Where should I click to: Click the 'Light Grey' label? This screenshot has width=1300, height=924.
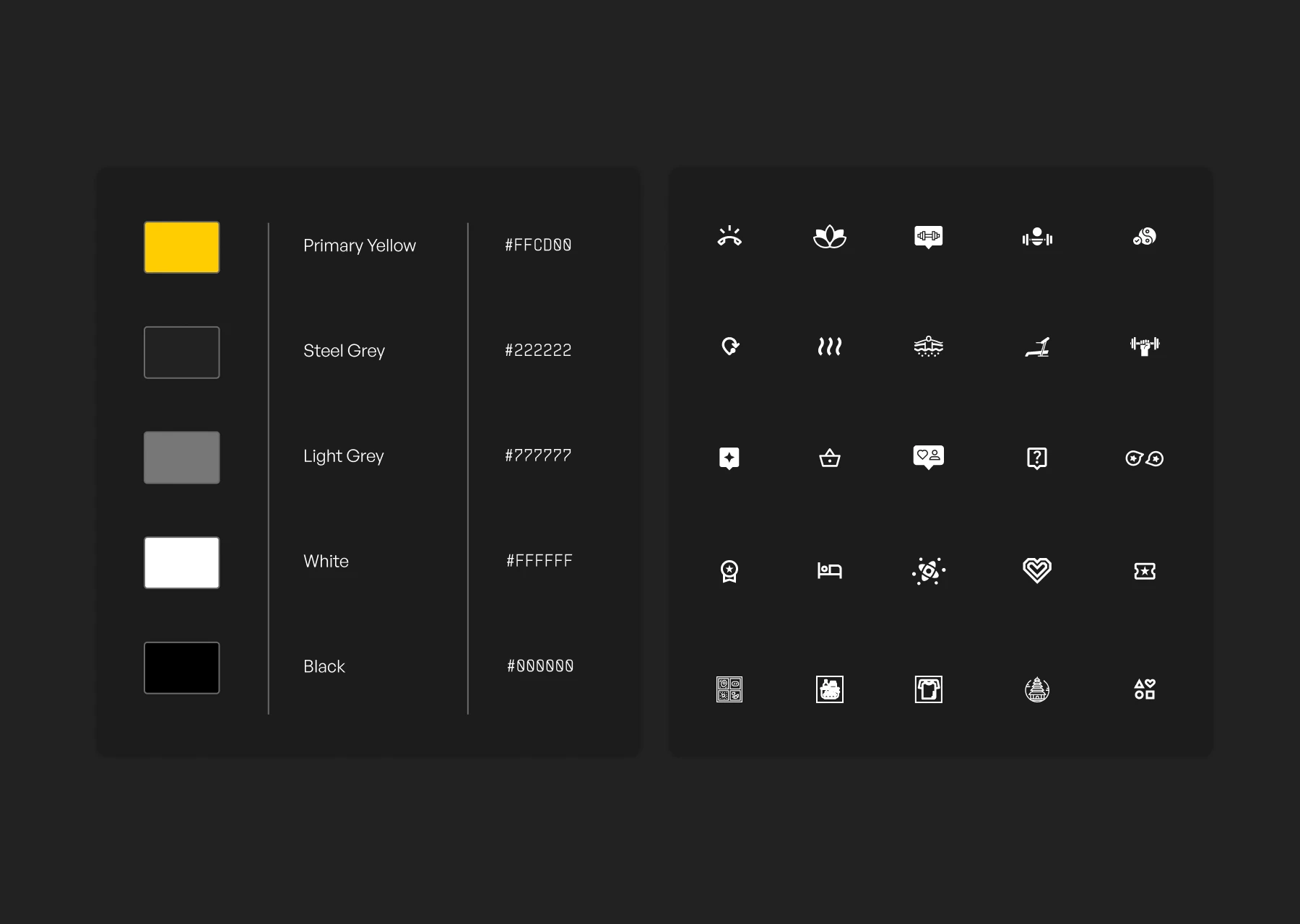pos(344,457)
